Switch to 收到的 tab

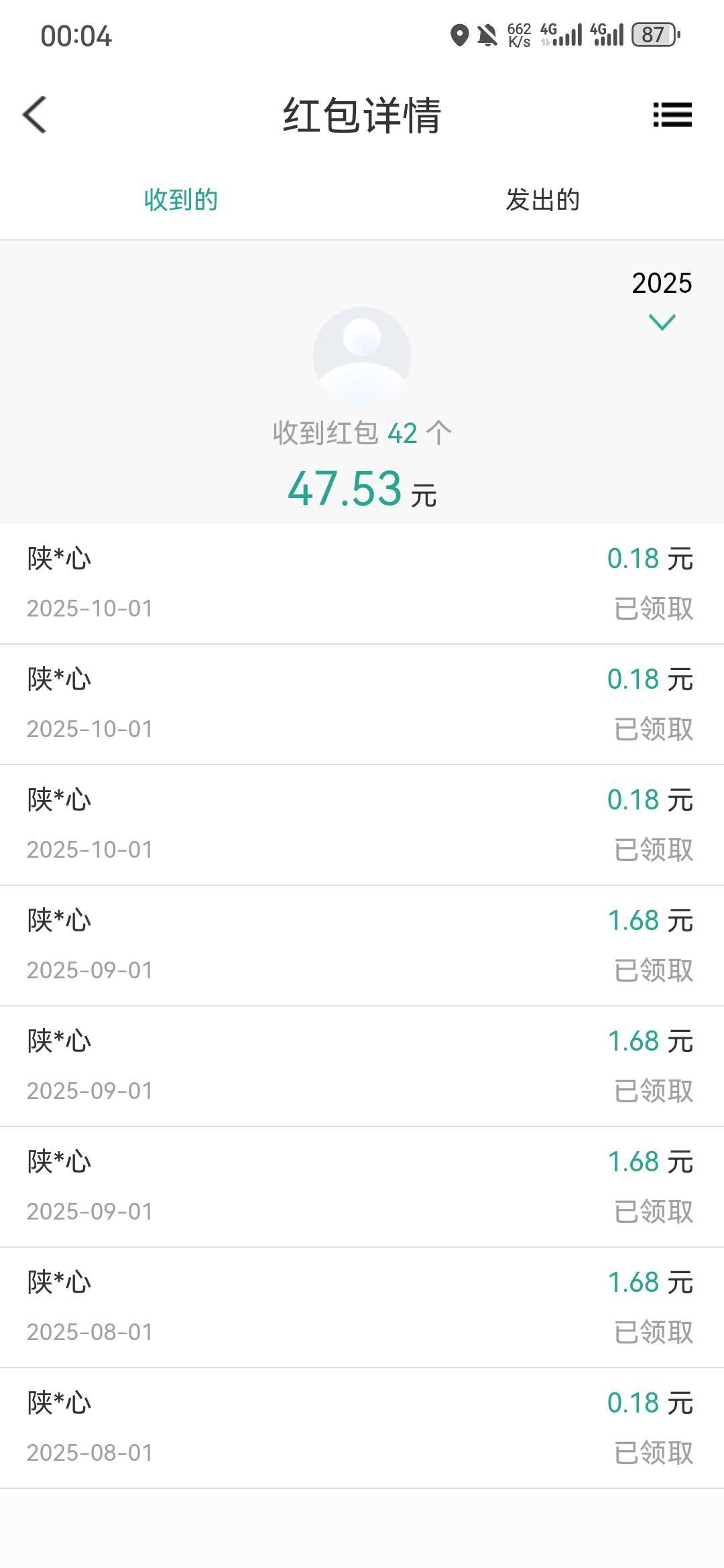pos(181,200)
